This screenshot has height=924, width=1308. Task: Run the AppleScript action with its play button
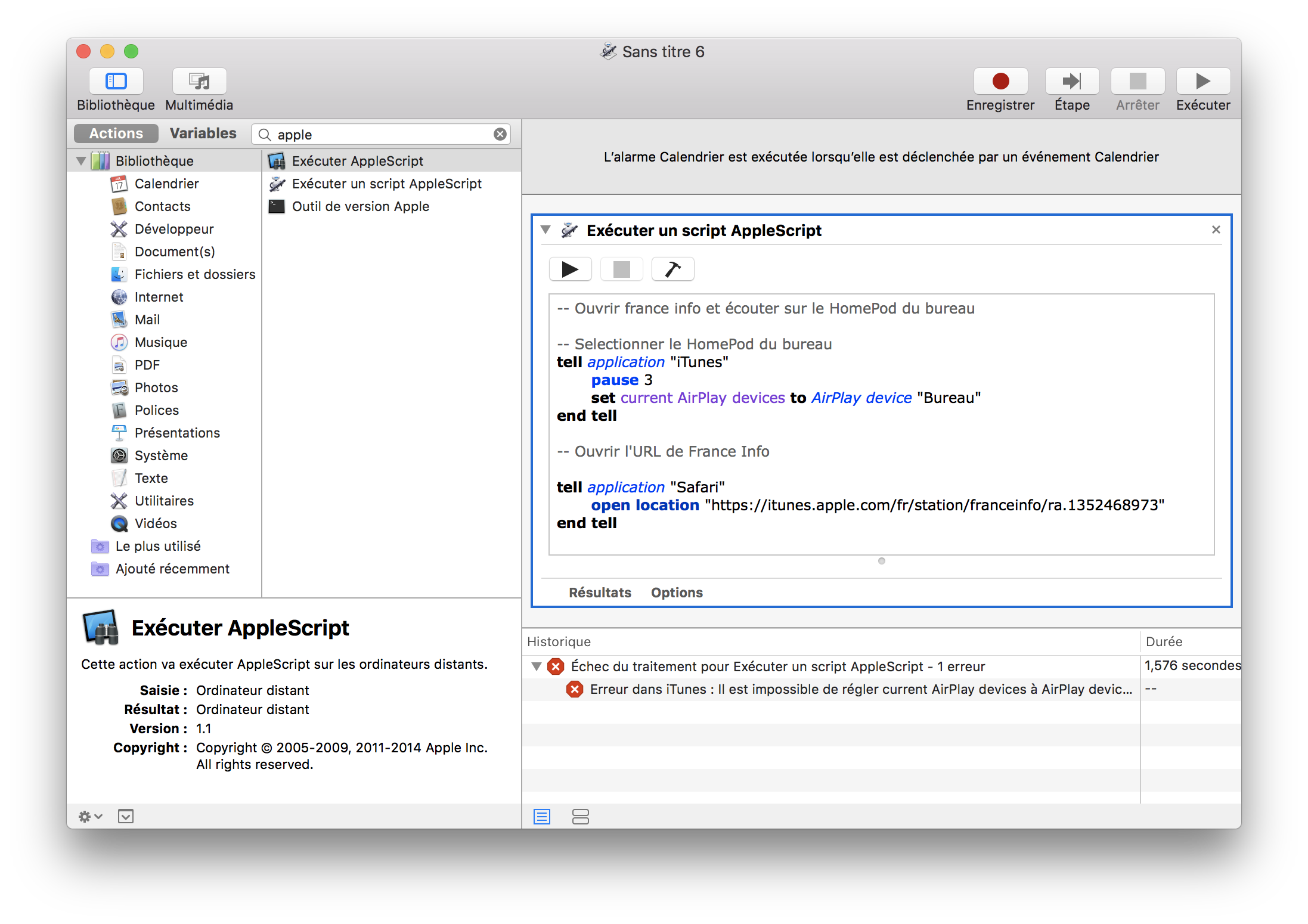(x=570, y=269)
